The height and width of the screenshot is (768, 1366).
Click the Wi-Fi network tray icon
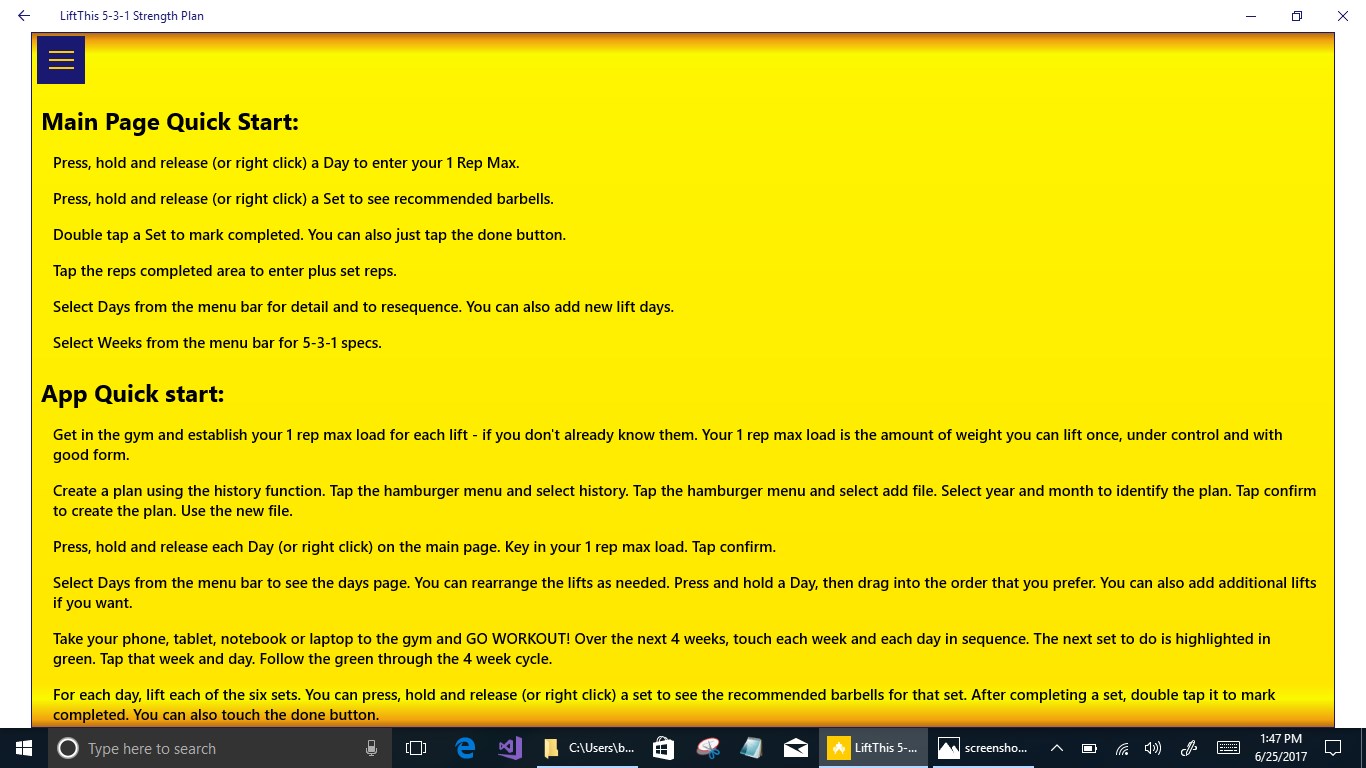1121,748
